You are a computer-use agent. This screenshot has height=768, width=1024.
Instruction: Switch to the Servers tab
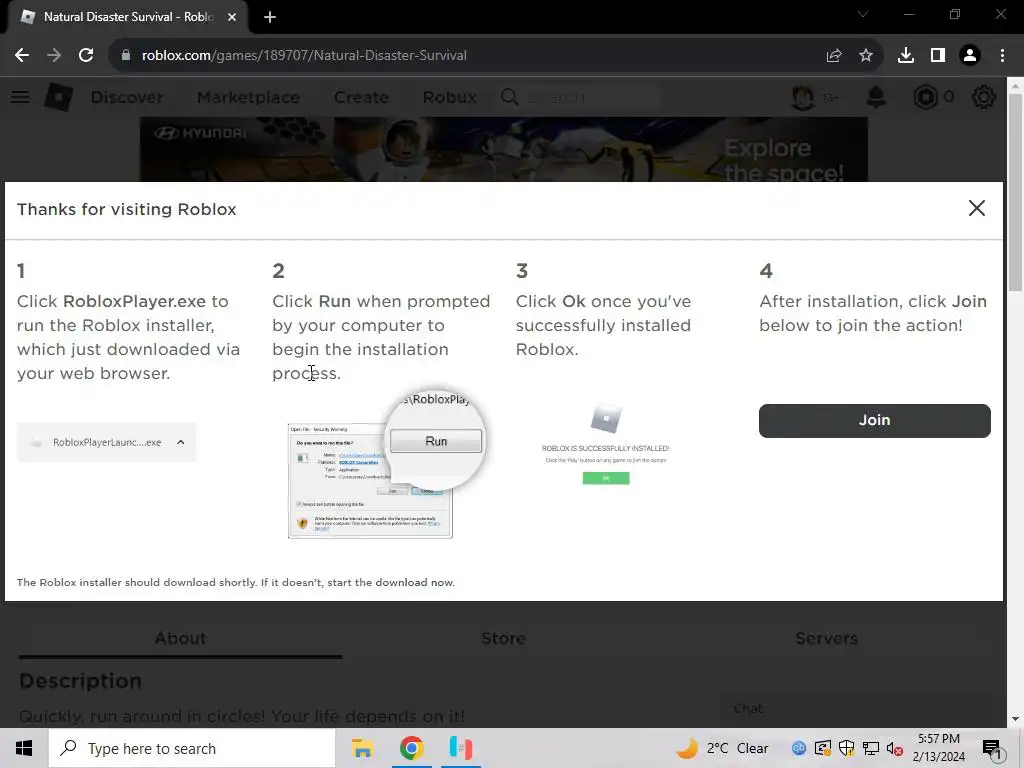click(826, 638)
